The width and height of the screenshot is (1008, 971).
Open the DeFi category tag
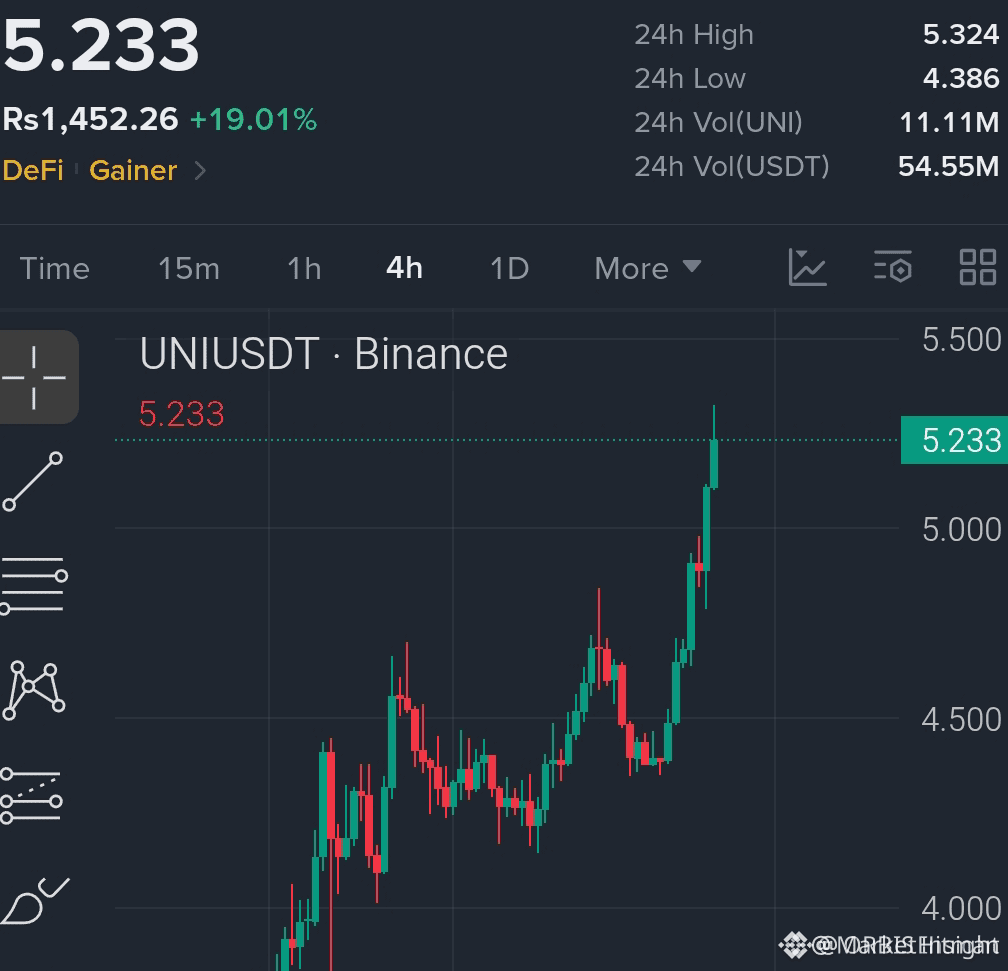(33, 170)
